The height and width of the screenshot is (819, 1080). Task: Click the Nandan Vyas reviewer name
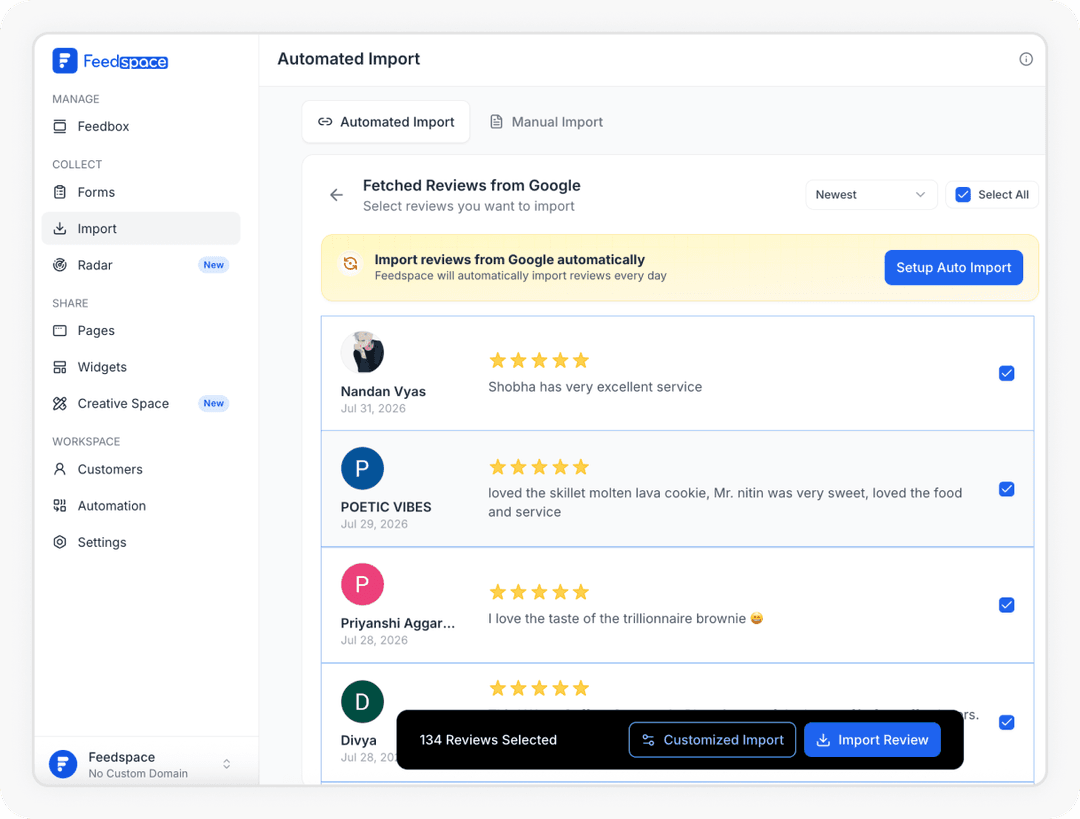(383, 391)
